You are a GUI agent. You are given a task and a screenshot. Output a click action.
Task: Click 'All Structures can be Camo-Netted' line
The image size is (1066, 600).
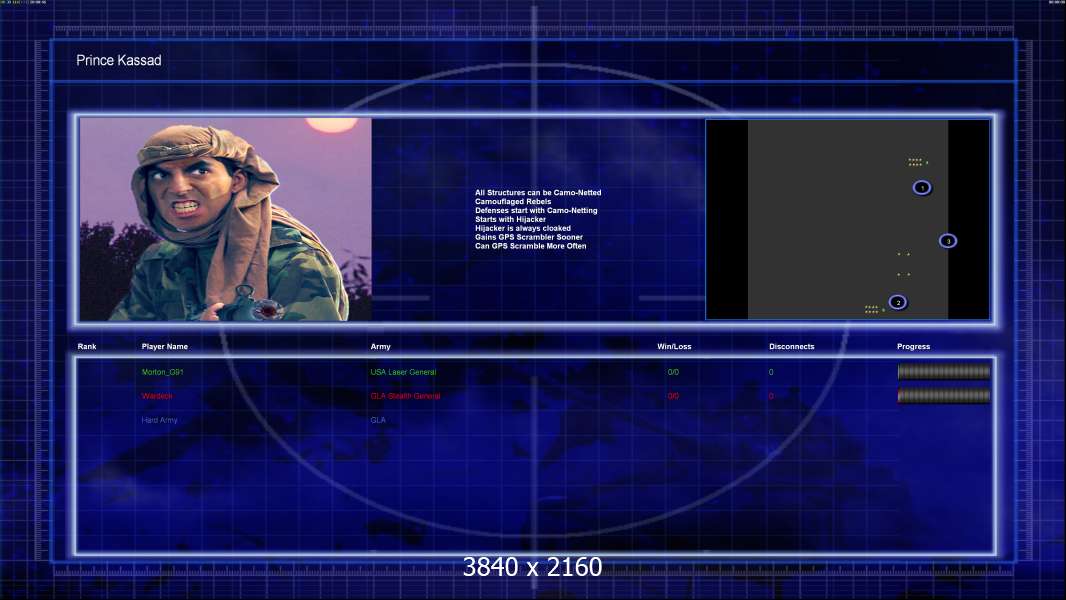pyautogui.click(x=538, y=193)
